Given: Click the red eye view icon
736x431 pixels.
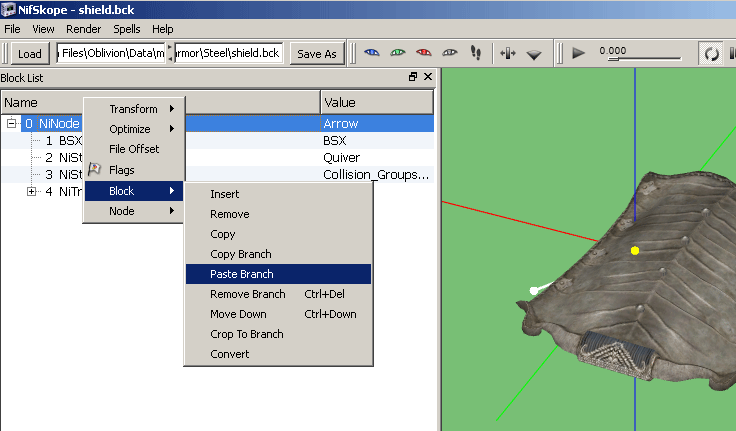Looking at the screenshot, I should [423, 53].
